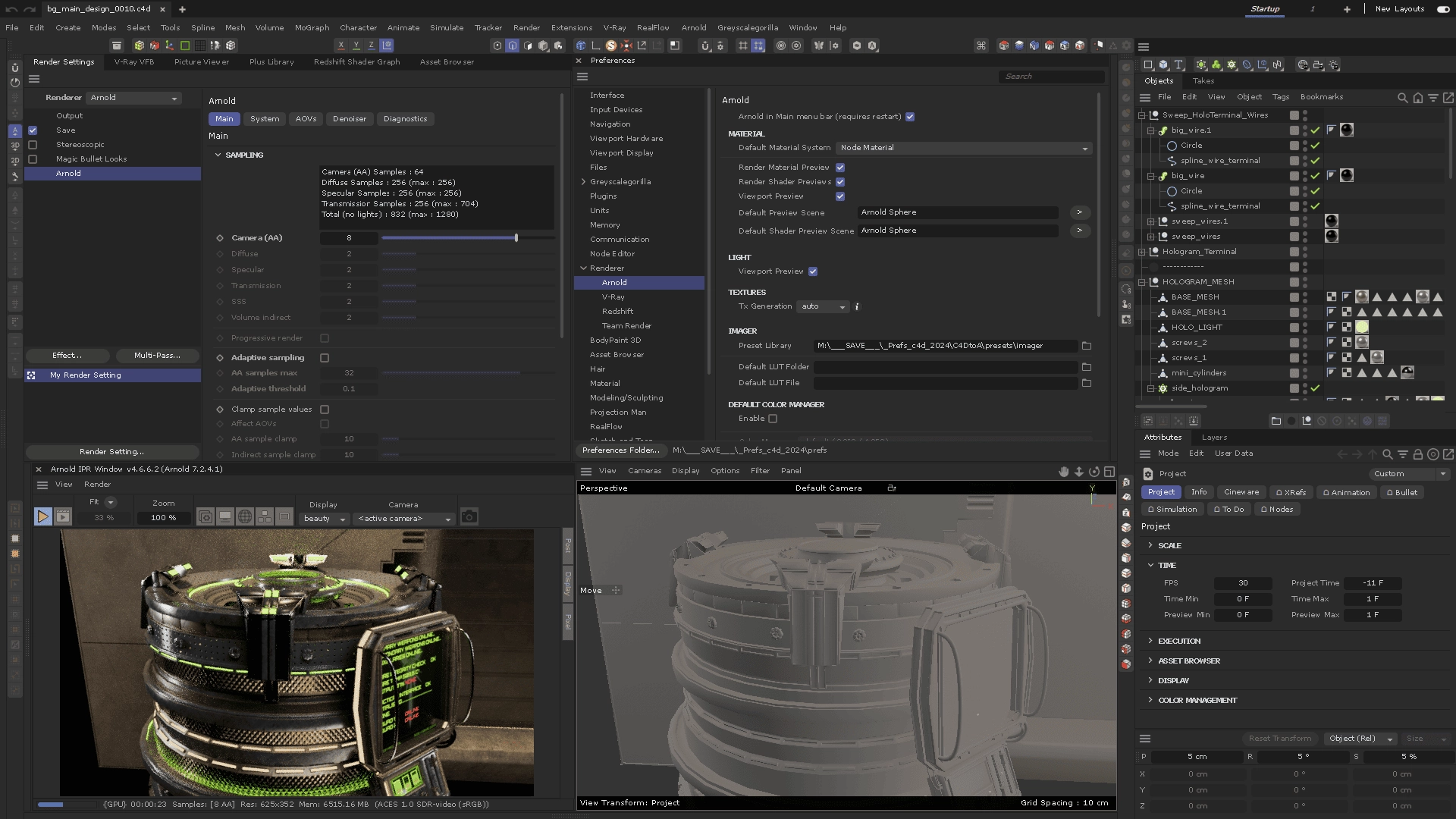
Task: Switch to Redshift Shader Graph tab
Action: coord(356,62)
